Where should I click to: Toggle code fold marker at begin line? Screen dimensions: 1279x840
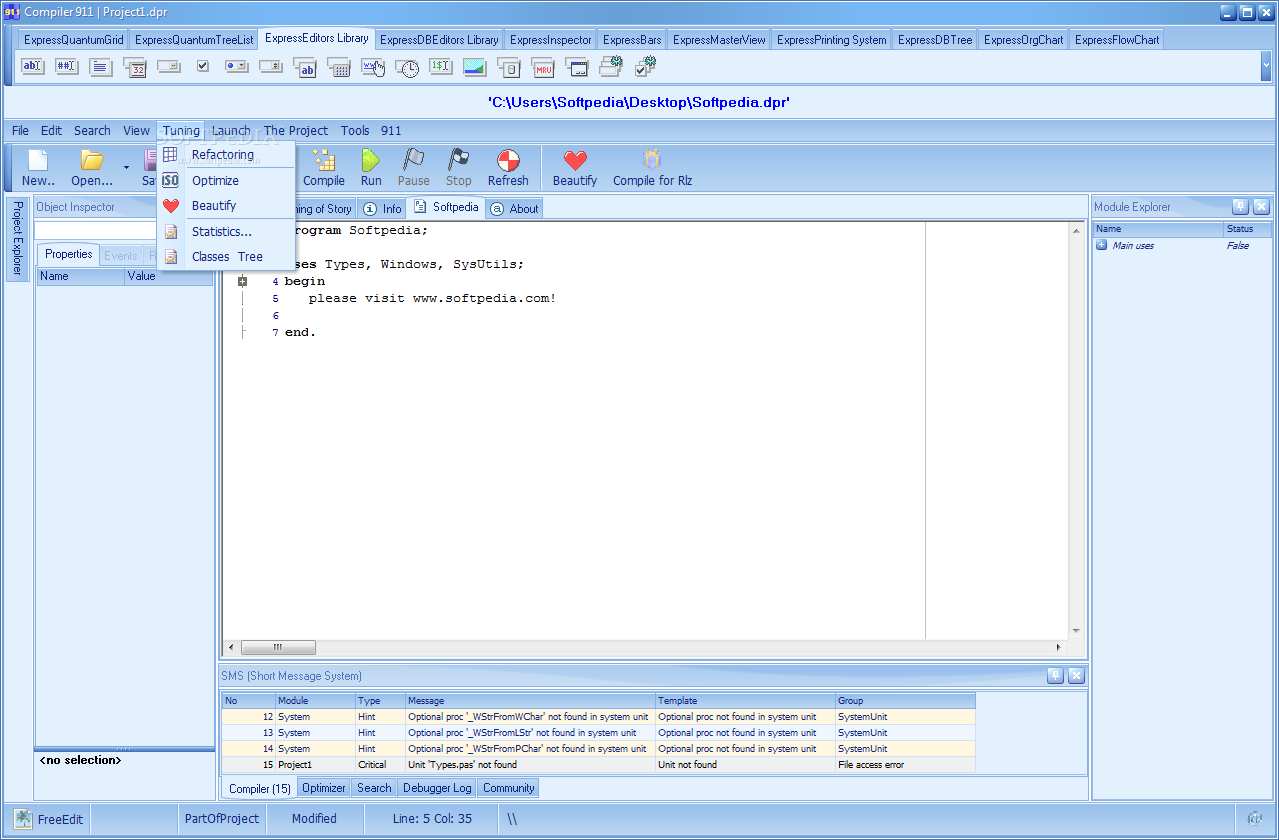coord(242,282)
